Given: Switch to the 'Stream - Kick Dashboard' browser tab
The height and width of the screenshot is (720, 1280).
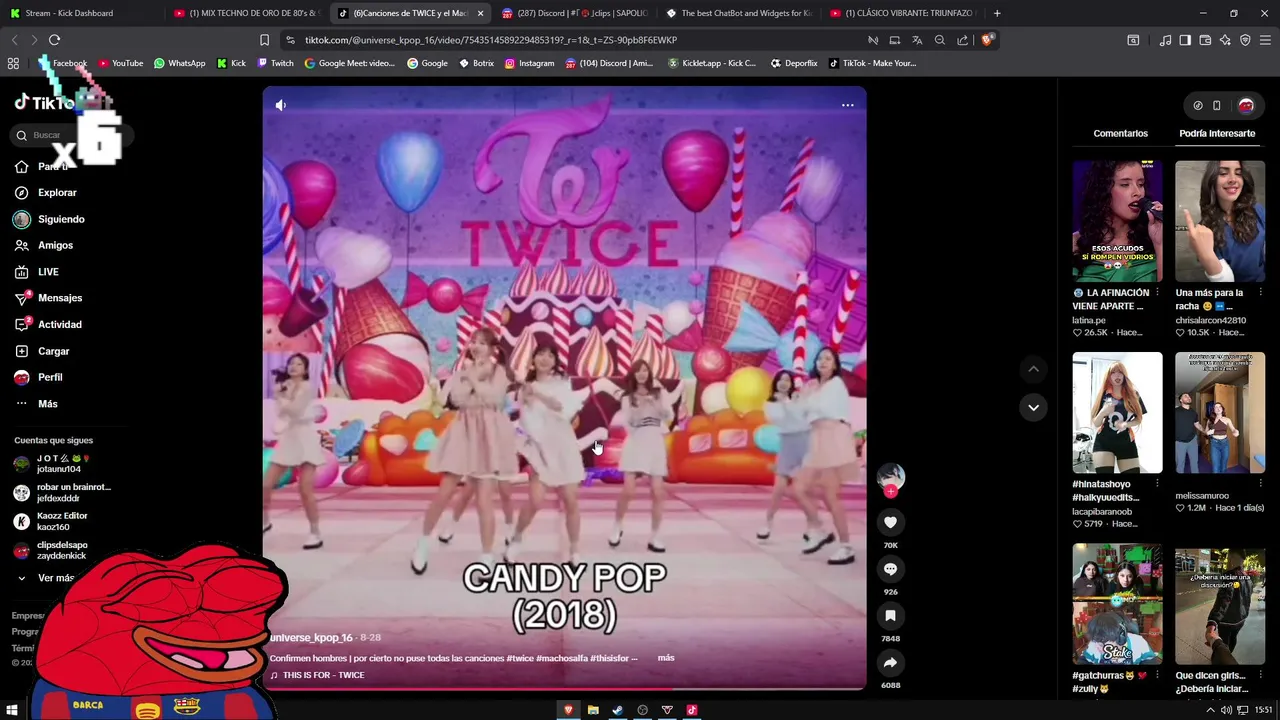Looking at the screenshot, I should point(80,13).
